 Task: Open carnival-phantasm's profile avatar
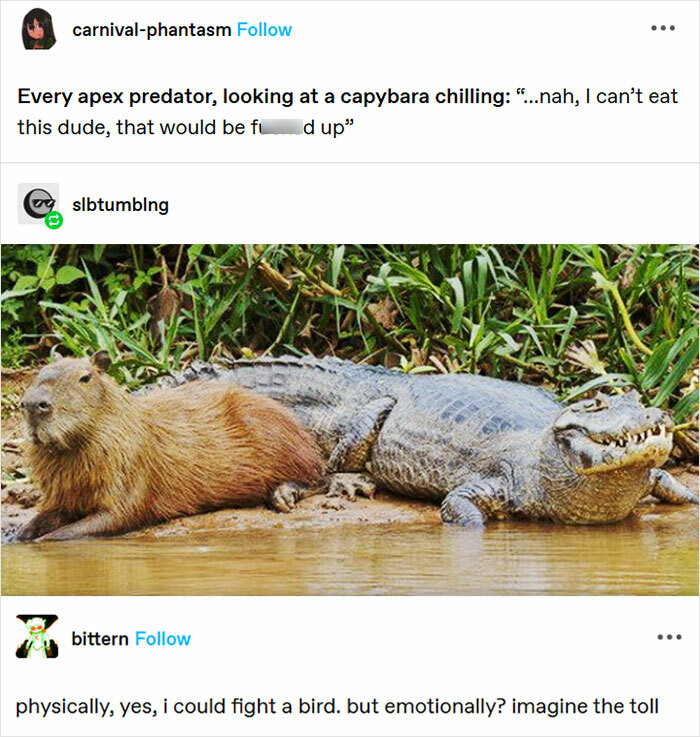click(39, 29)
